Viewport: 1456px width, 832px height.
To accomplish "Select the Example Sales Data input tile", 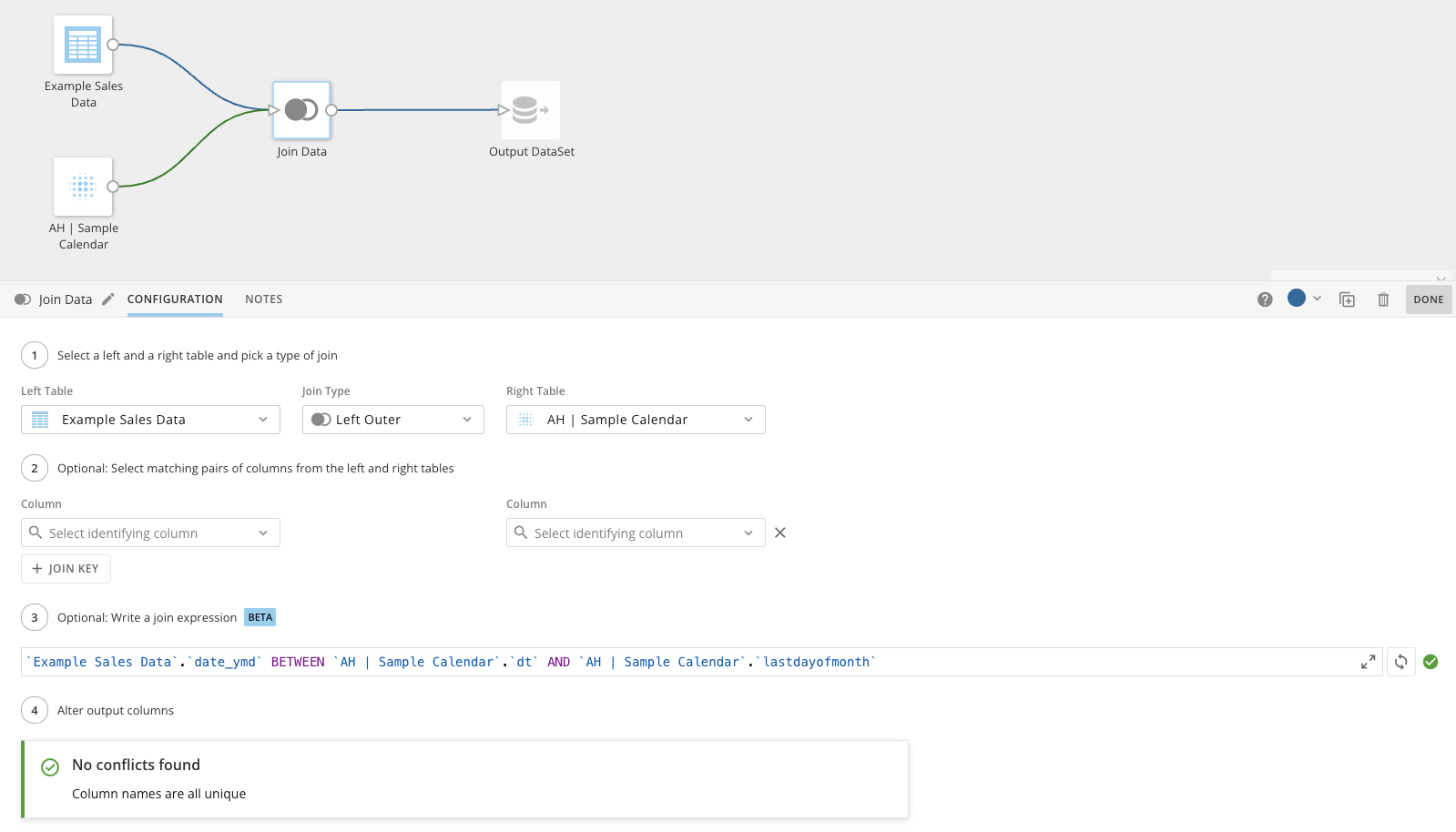I will 83,45.
